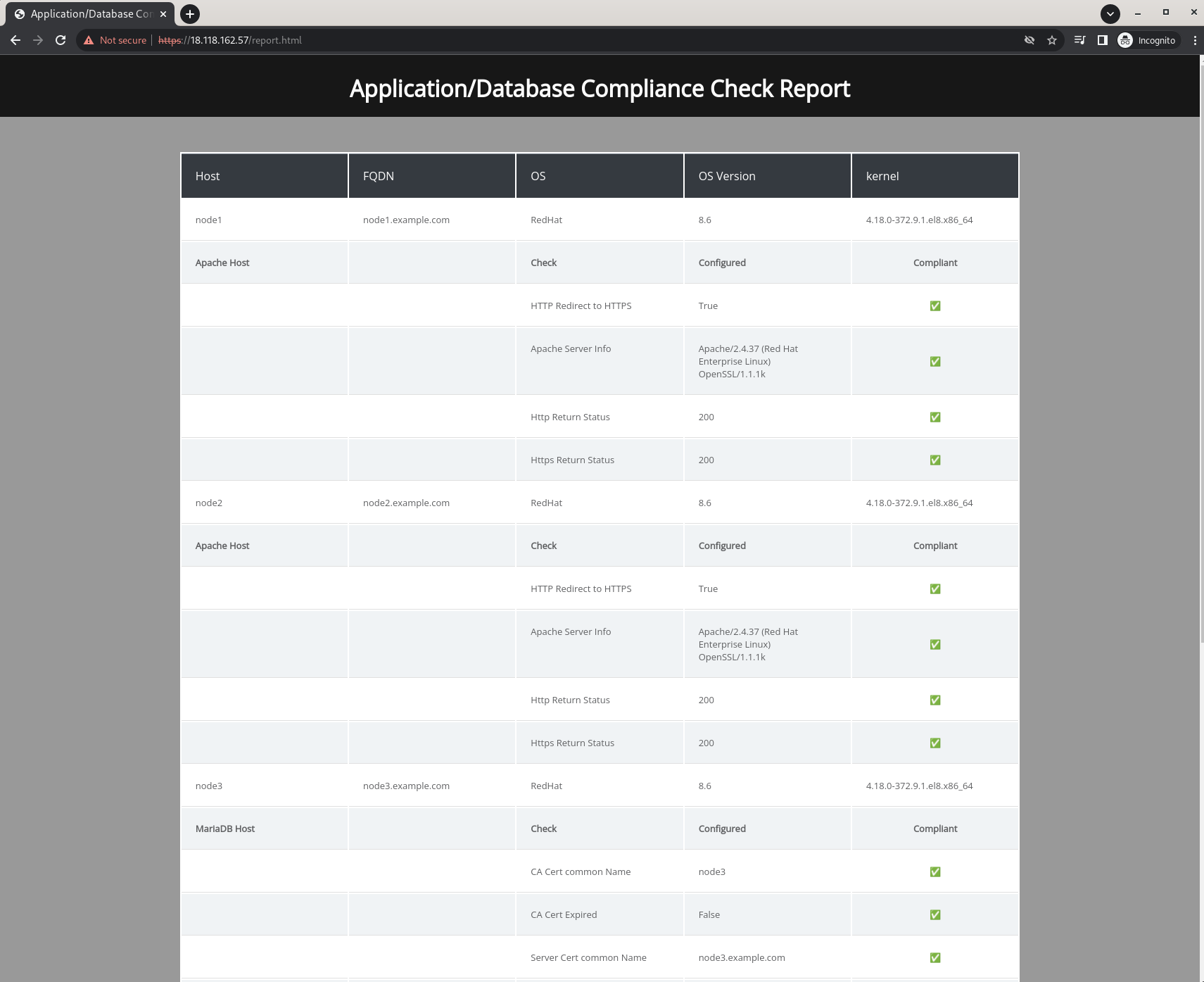The height and width of the screenshot is (982, 1204).
Task: Click the MariaDB Host label
Action: (225, 829)
